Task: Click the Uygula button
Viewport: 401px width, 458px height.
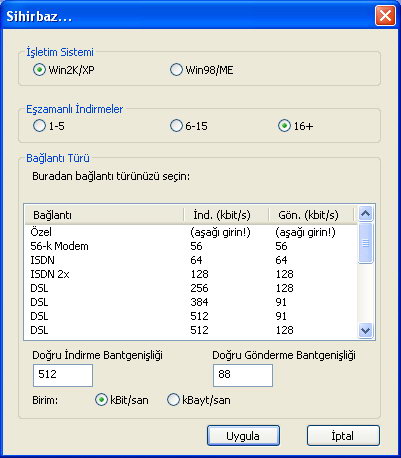Action: click(243, 435)
